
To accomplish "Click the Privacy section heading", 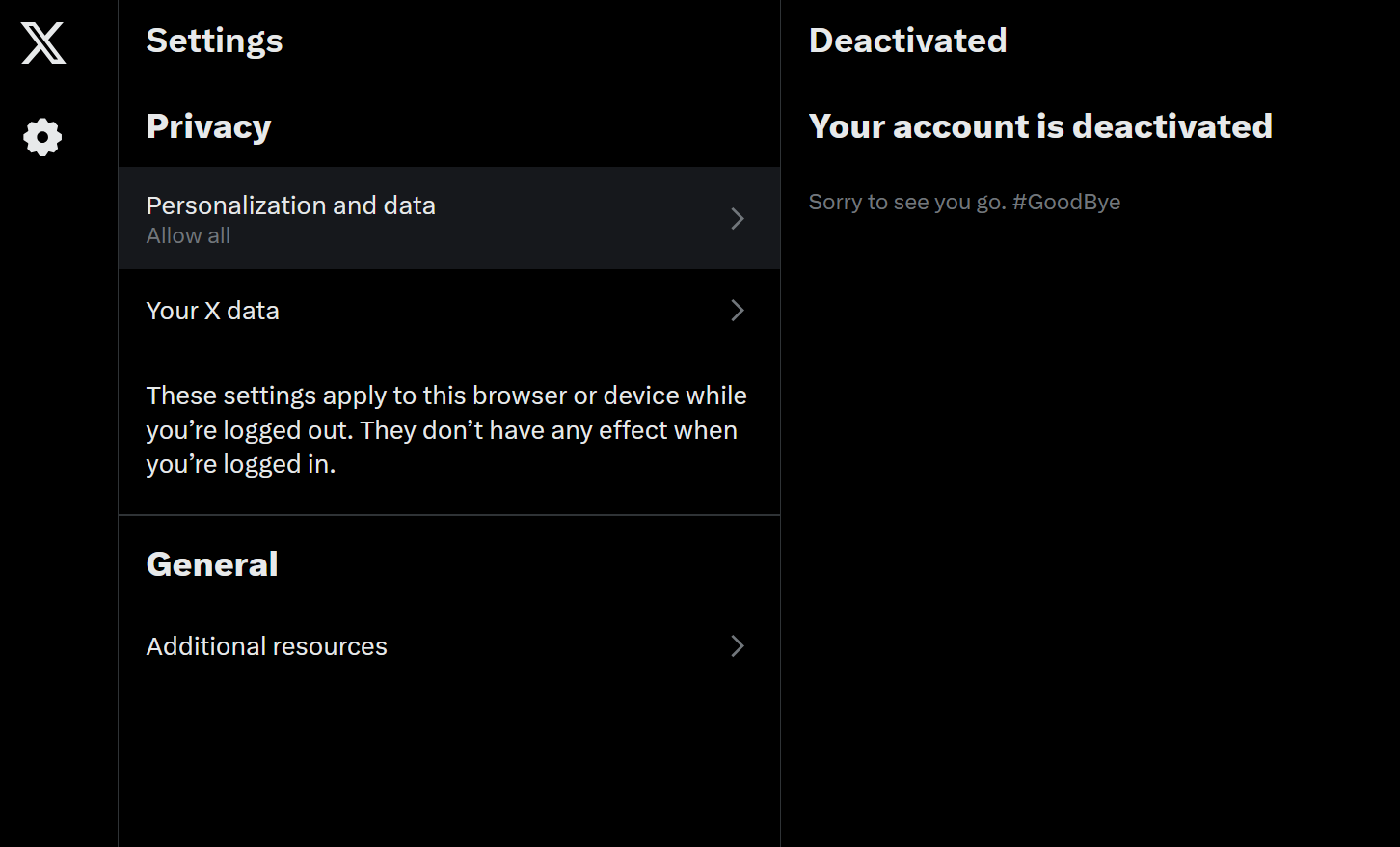I will pyautogui.click(x=208, y=126).
